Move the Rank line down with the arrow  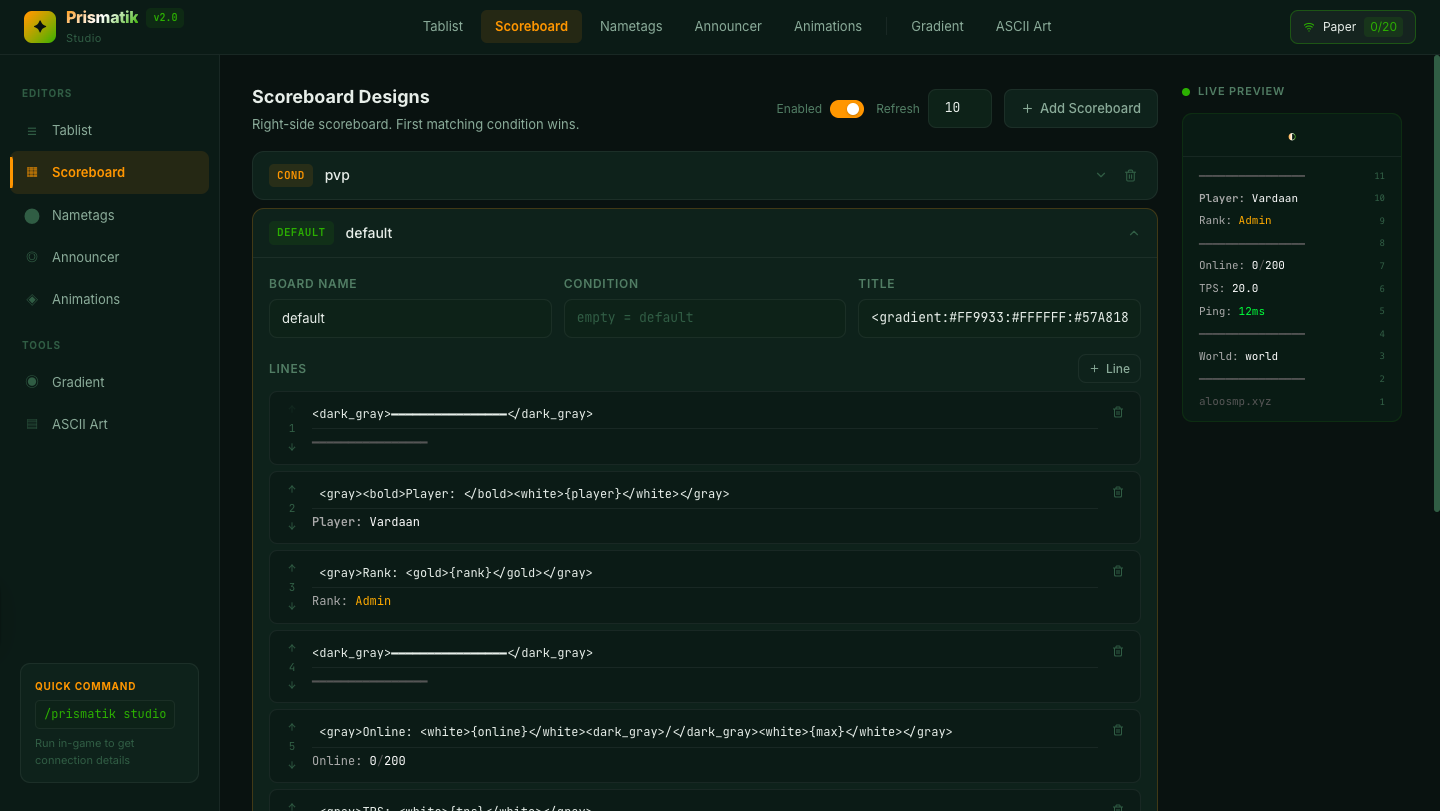[x=292, y=606]
